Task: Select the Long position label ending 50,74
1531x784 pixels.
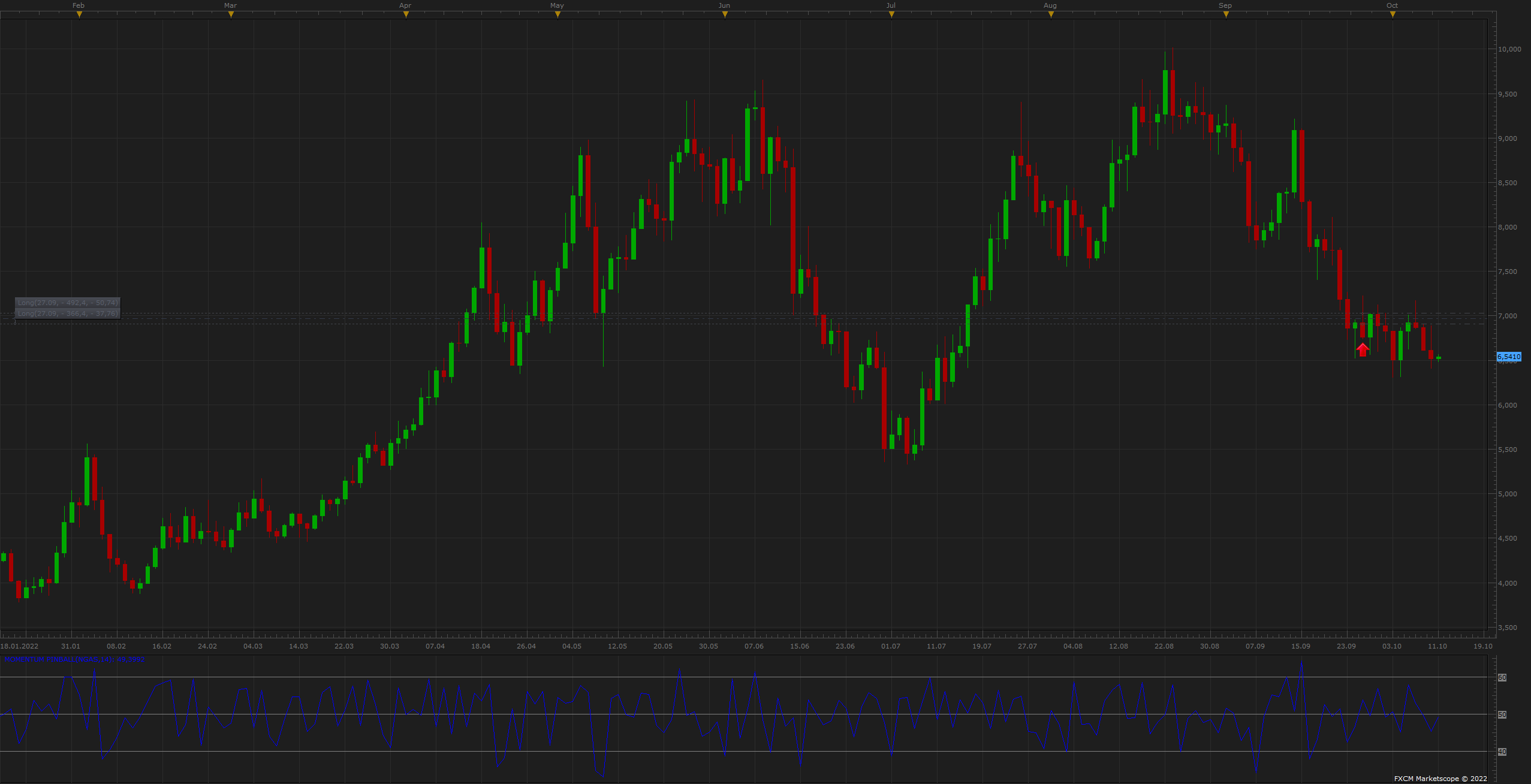Action: pos(68,303)
